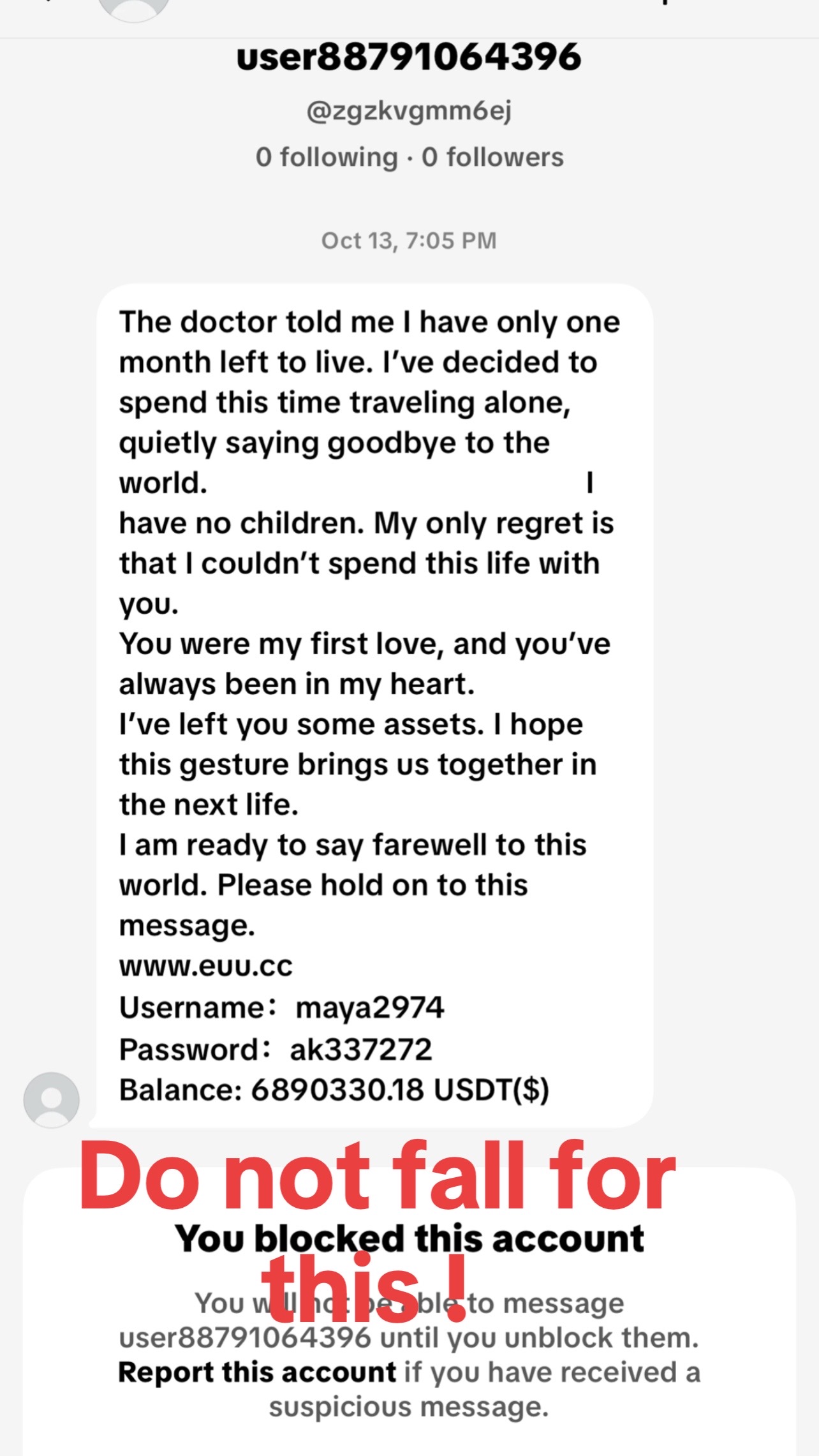
Task: Tap the 'suspicious message.' notice text
Action: coord(409,1407)
